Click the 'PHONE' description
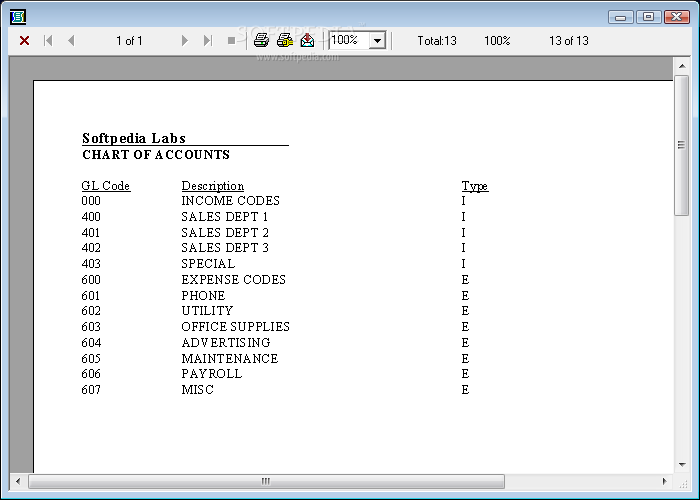The image size is (700, 500). pyautogui.click(x=203, y=296)
